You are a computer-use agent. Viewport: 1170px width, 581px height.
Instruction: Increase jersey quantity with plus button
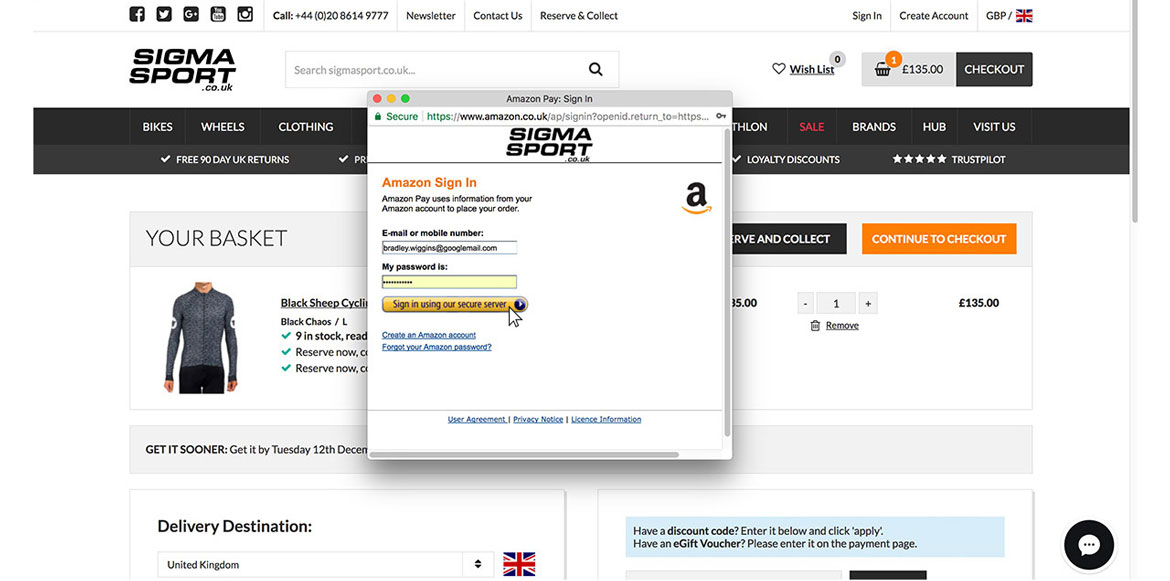click(867, 304)
